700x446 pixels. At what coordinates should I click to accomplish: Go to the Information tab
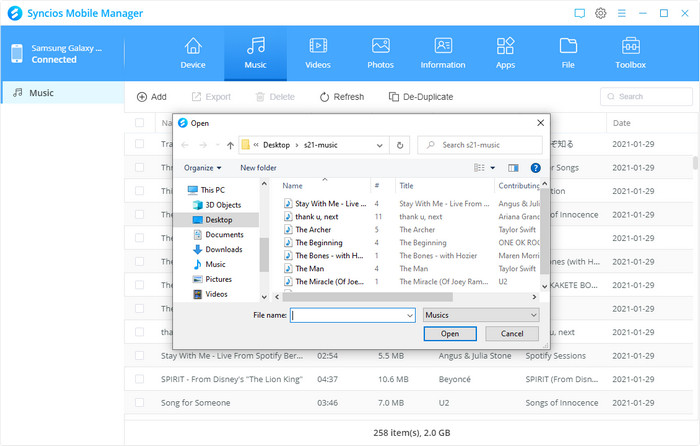pos(443,54)
